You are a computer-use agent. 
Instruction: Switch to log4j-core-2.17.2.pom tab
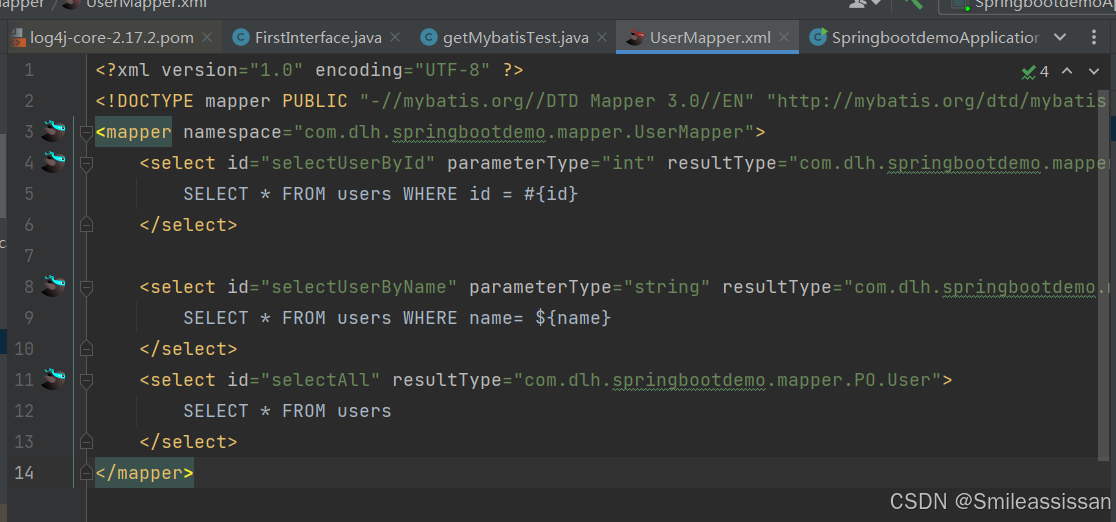click(112, 37)
